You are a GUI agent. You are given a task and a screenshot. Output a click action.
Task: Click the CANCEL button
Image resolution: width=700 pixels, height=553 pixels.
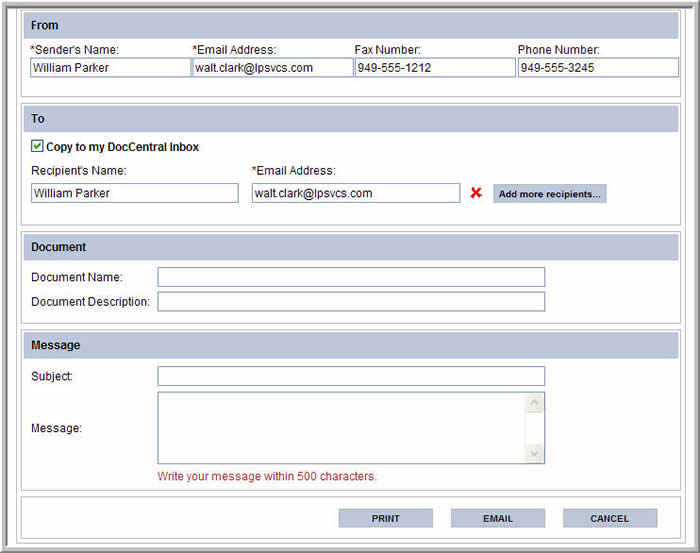point(609,518)
